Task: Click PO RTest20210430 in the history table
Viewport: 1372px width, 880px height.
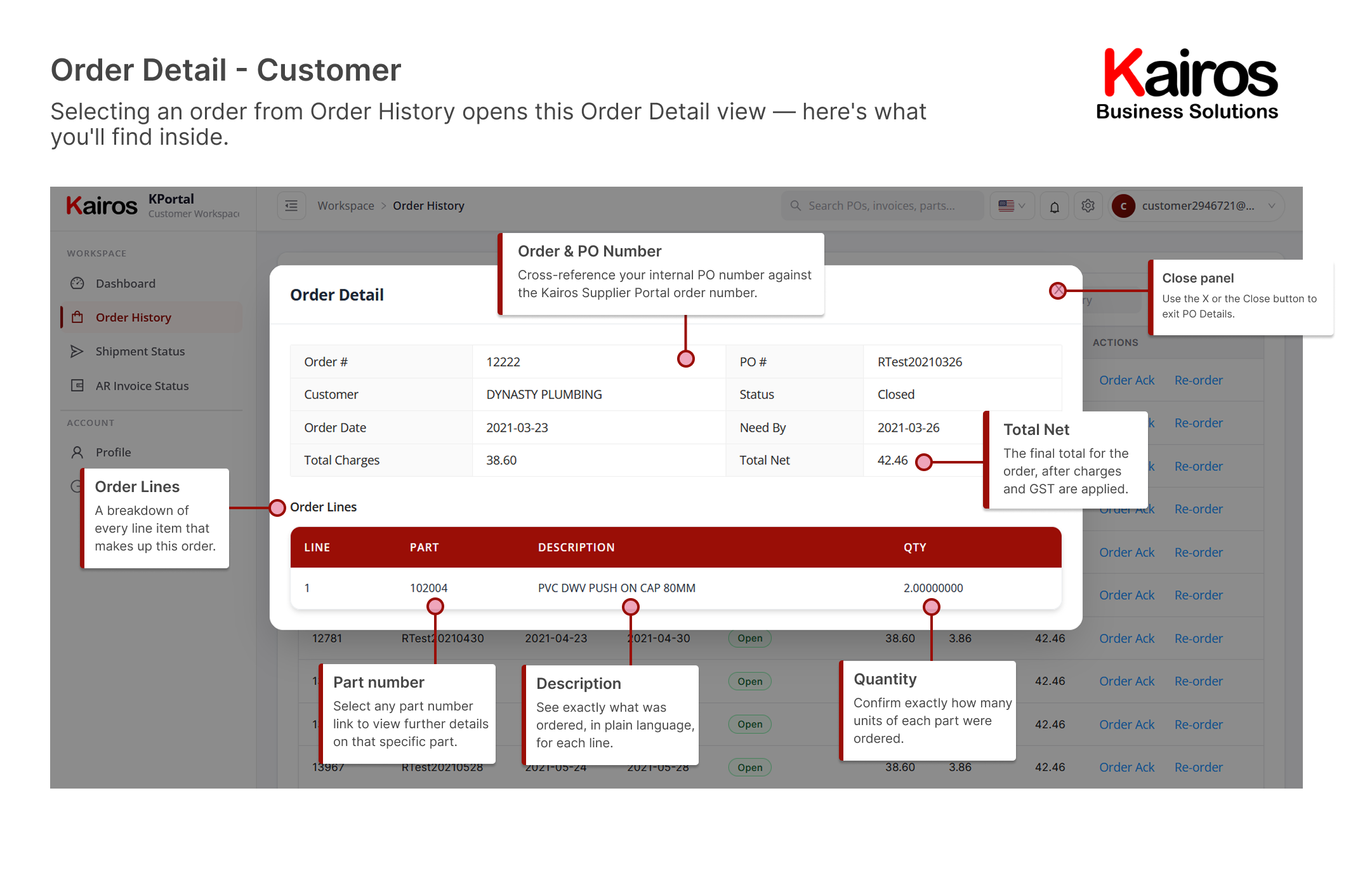Action: [442, 638]
